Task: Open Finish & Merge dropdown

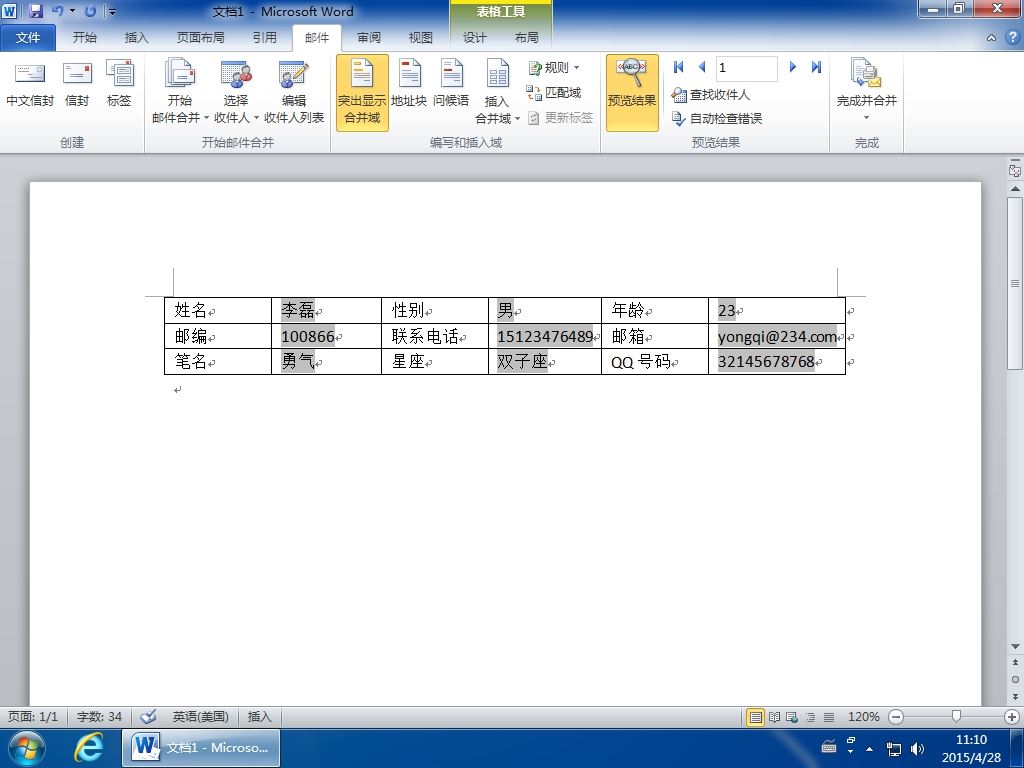Action: point(867,91)
